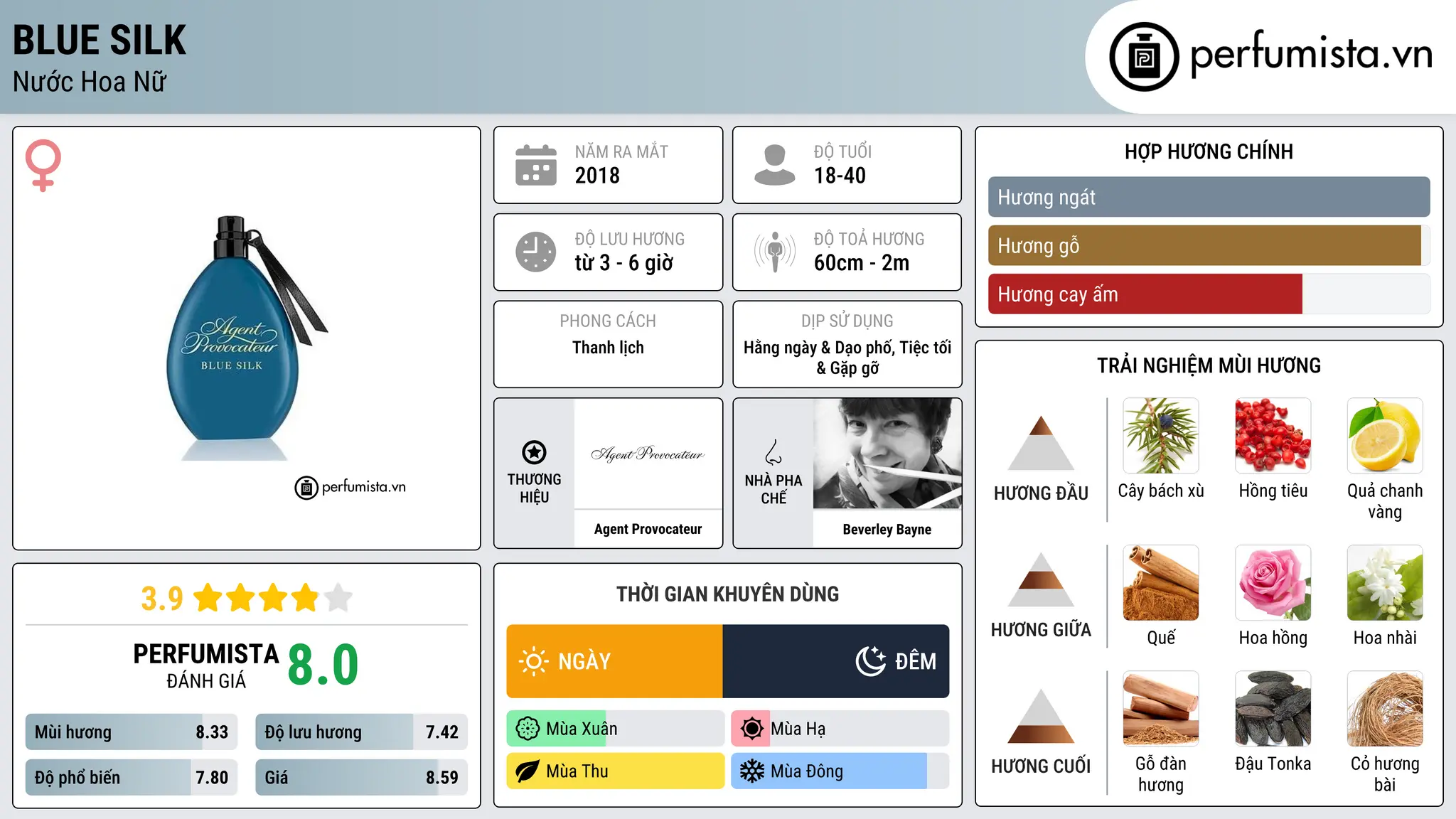Click the orange Ngày daytime bar
This screenshot has height=819, width=1456.
click(615, 661)
